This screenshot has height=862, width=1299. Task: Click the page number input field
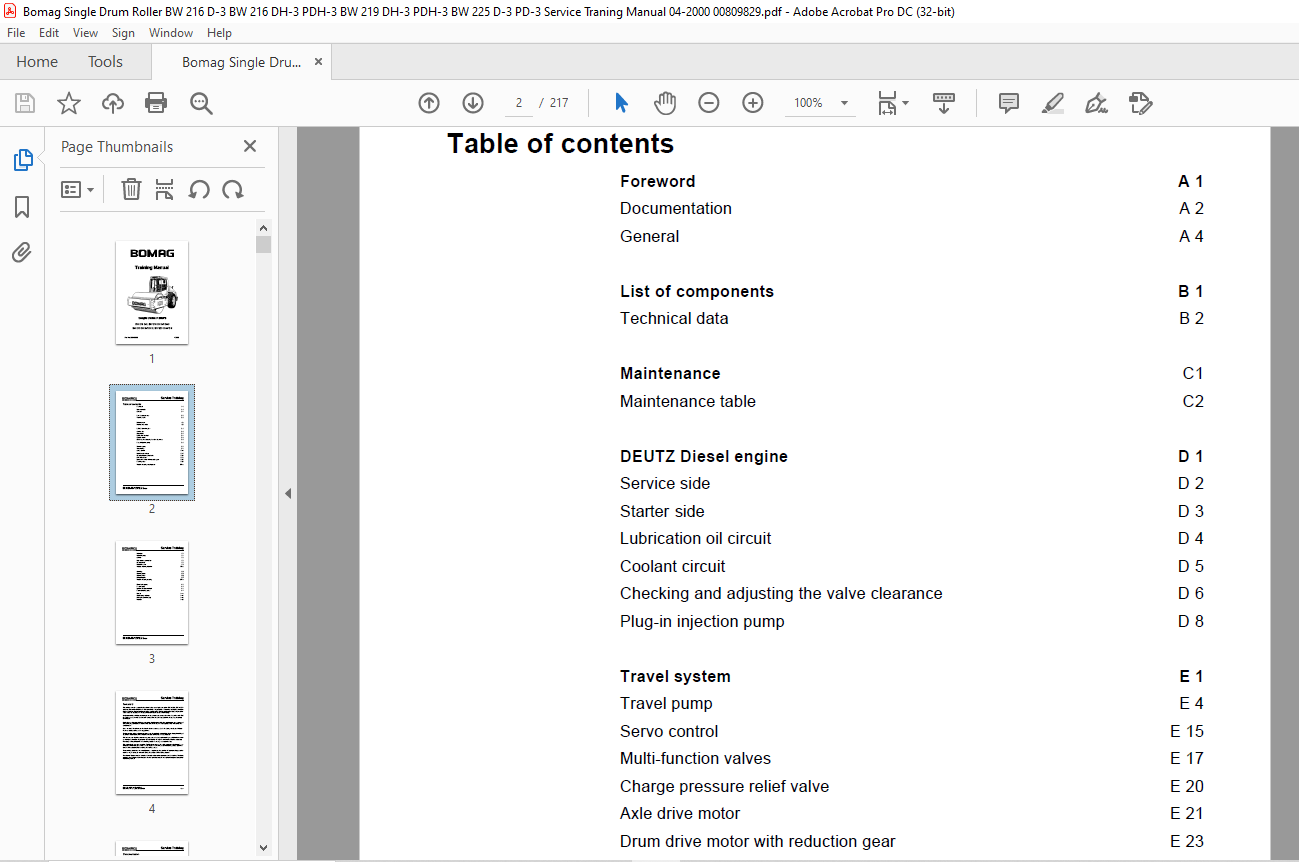(518, 103)
